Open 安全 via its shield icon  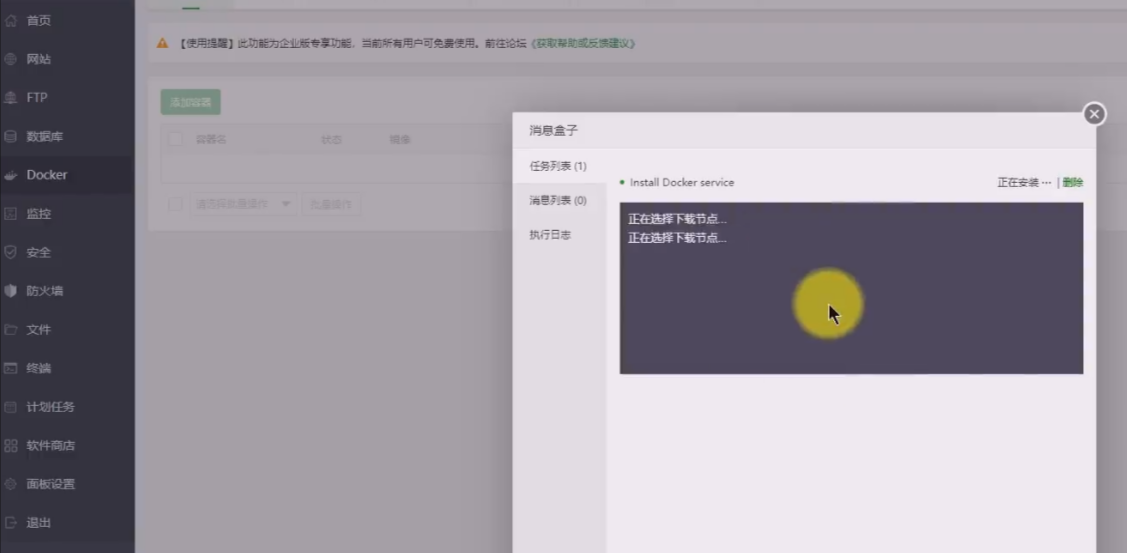pos(11,252)
